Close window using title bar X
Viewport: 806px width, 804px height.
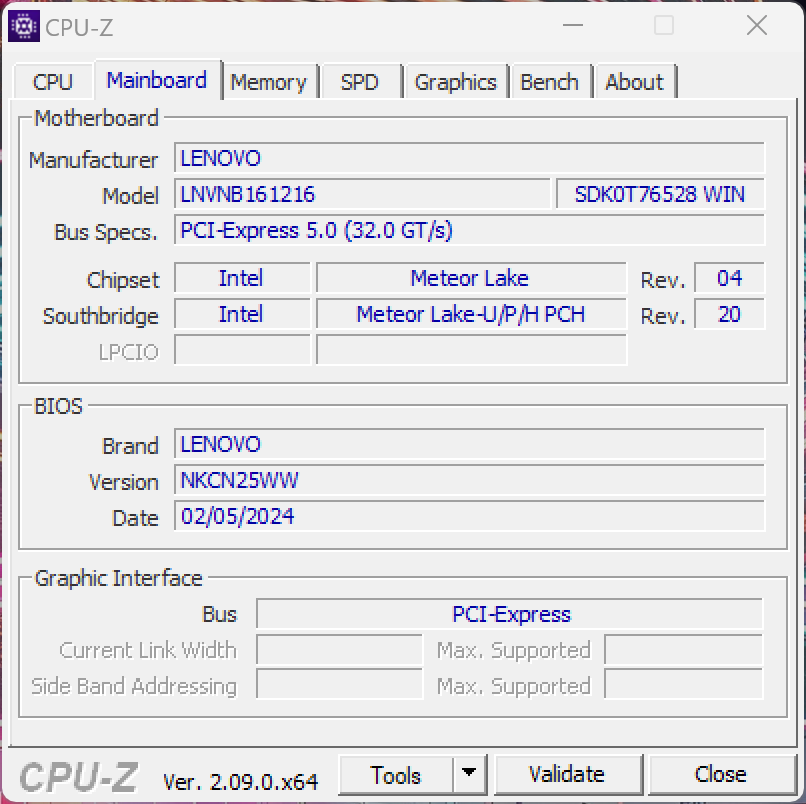click(x=757, y=27)
